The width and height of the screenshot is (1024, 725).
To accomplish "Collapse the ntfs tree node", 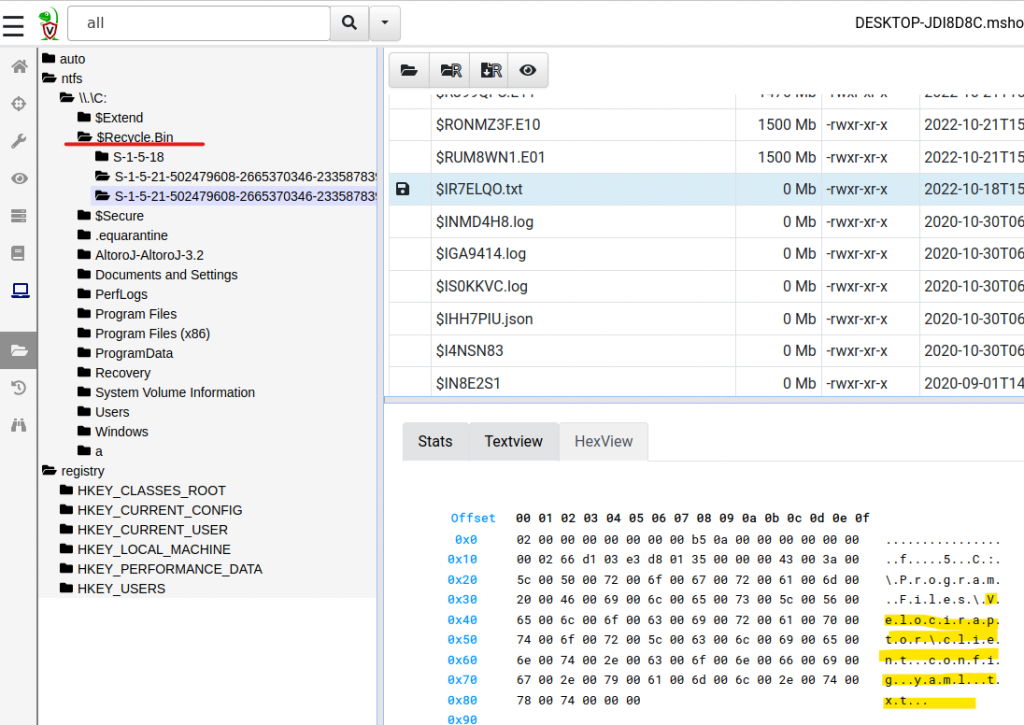I will point(63,78).
